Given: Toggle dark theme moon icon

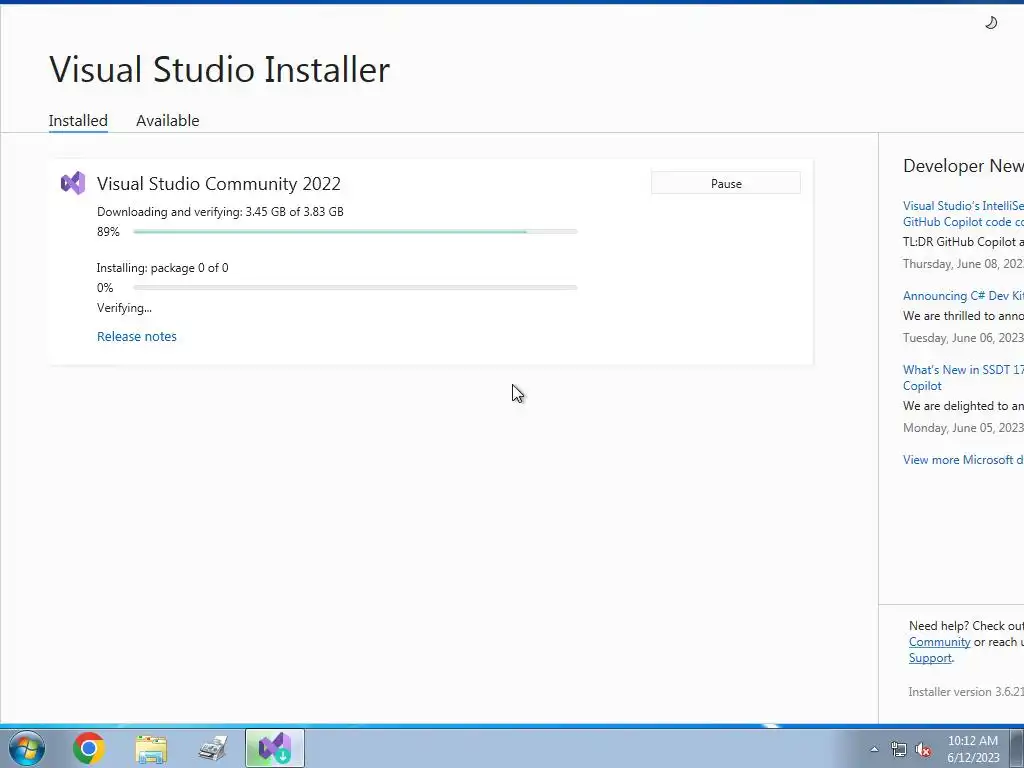Looking at the screenshot, I should 991,24.
